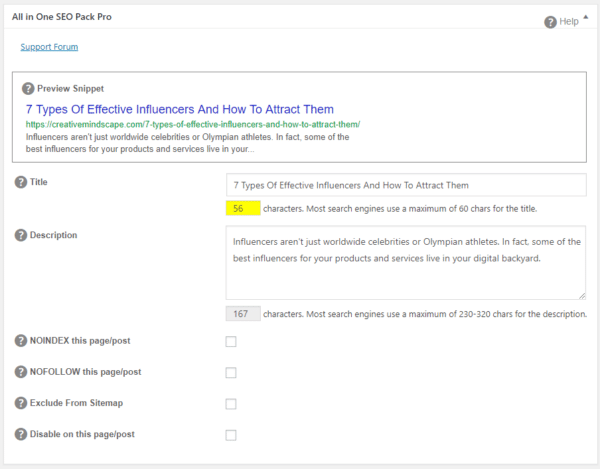
Task: Click the Preview Snippet label
Action: (x=70, y=89)
